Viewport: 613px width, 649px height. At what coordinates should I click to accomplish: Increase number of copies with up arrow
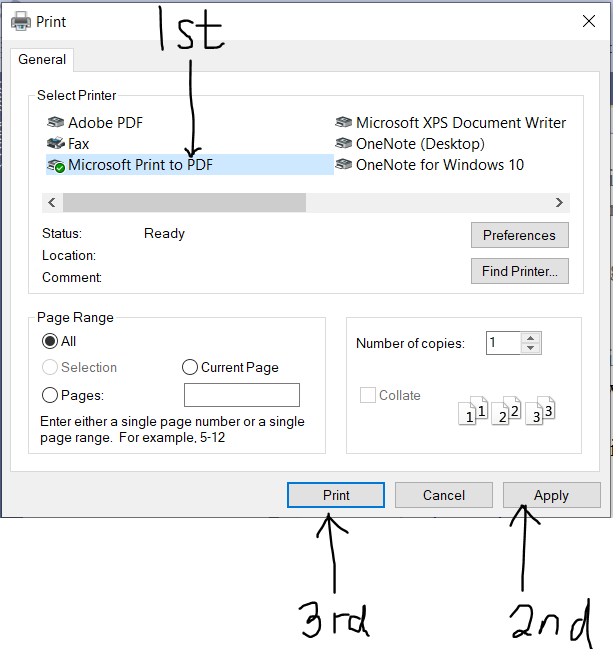(x=531, y=338)
